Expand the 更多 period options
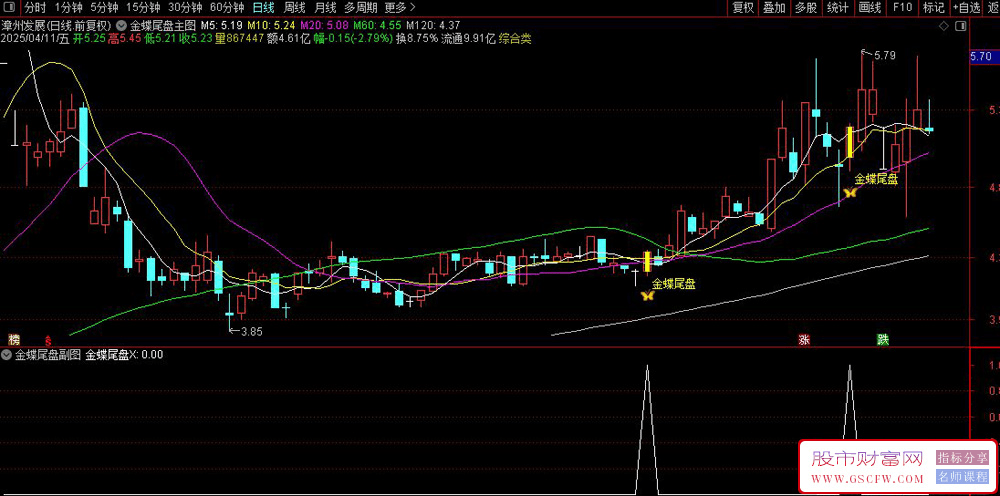 coord(400,8)
